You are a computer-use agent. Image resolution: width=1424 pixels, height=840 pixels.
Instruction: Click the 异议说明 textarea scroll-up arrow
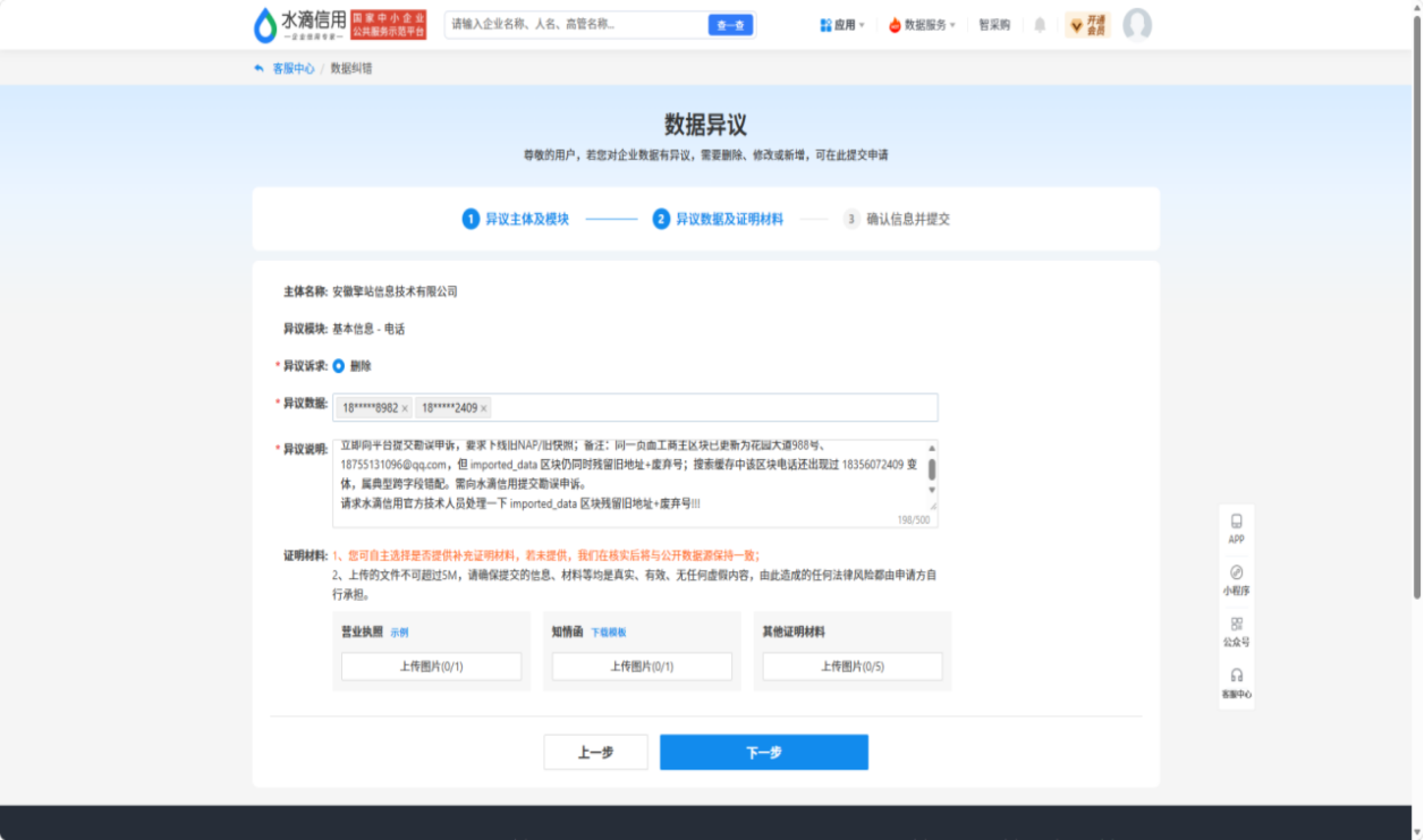click(x=932, y=448)
